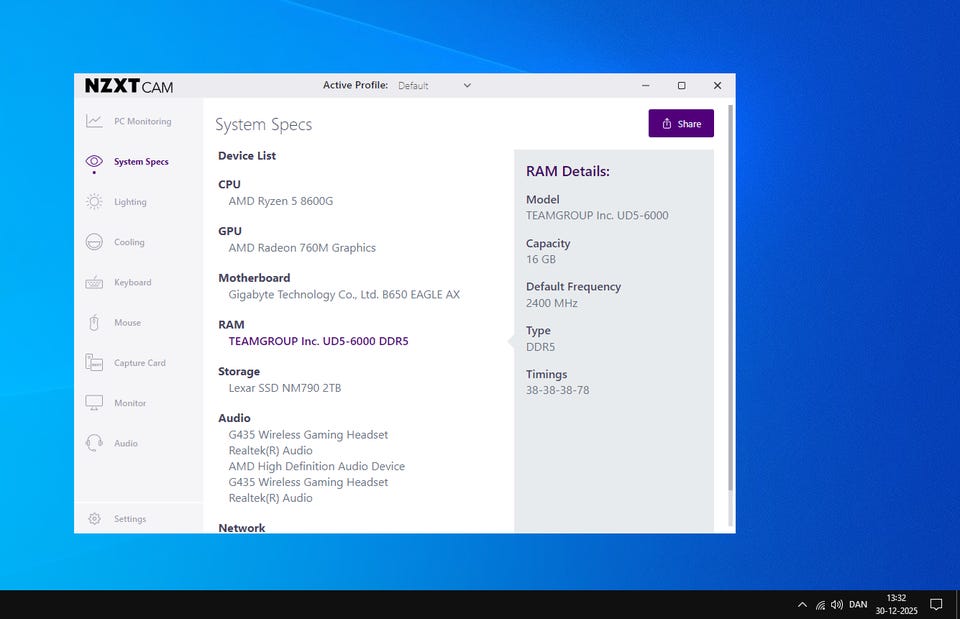Open the Windows notification center icon

(936, 605)
